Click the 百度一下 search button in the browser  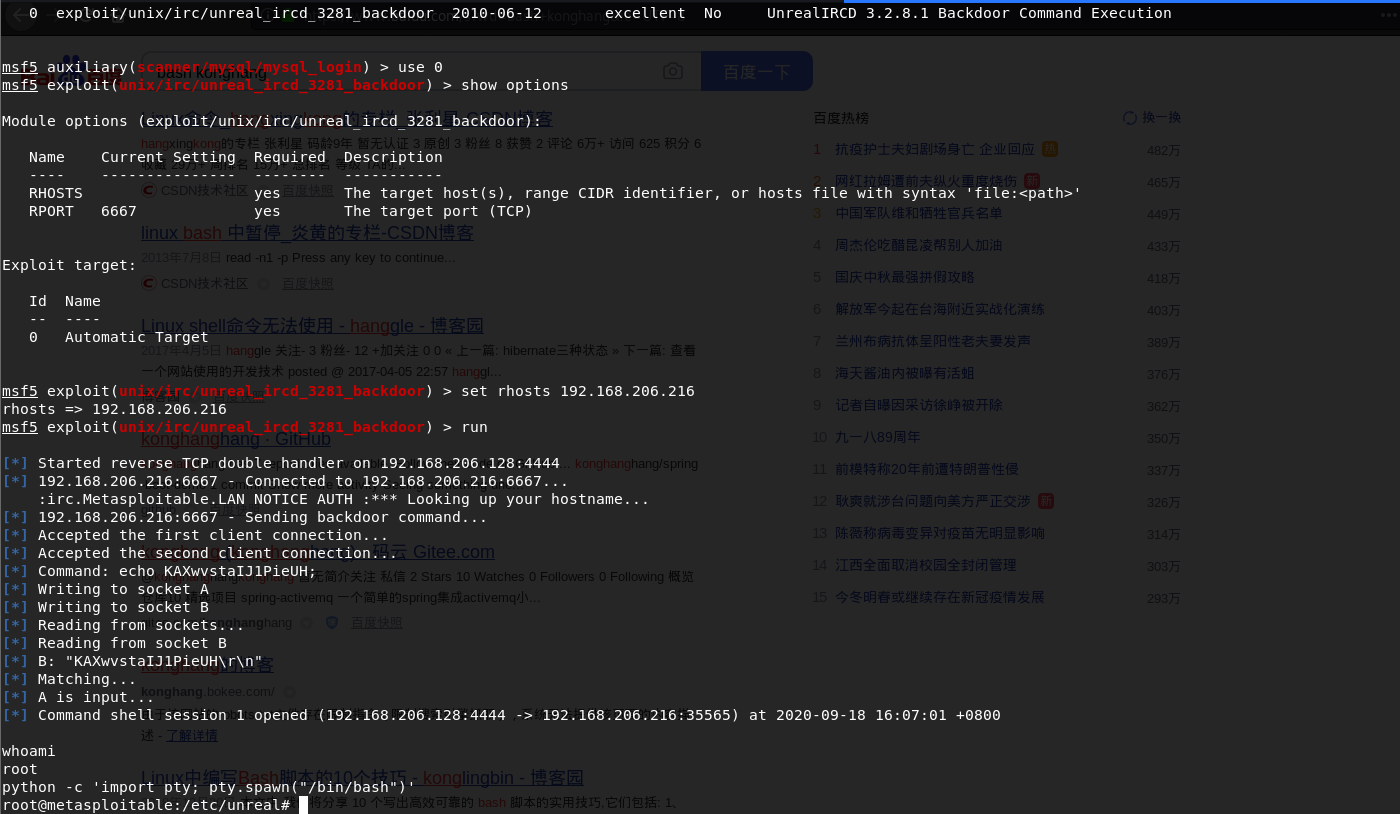coord(757,71)
